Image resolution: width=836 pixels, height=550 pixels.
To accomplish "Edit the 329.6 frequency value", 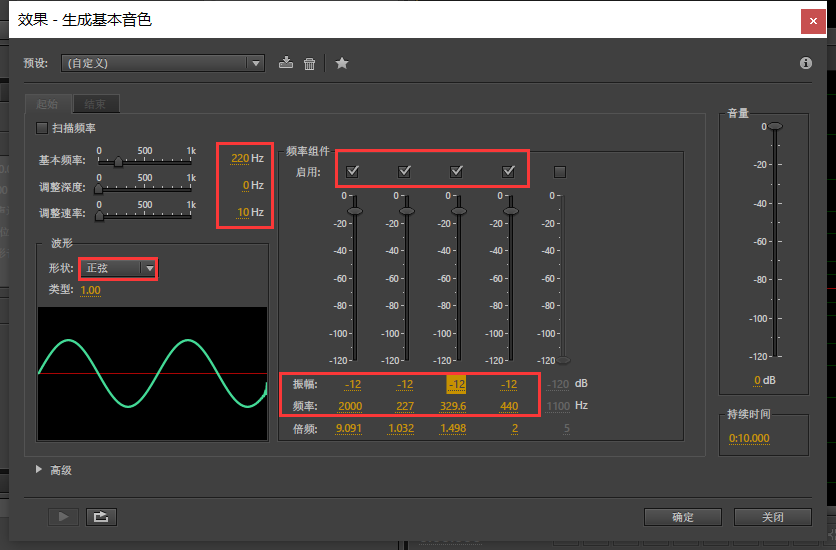I will point(453,406).
